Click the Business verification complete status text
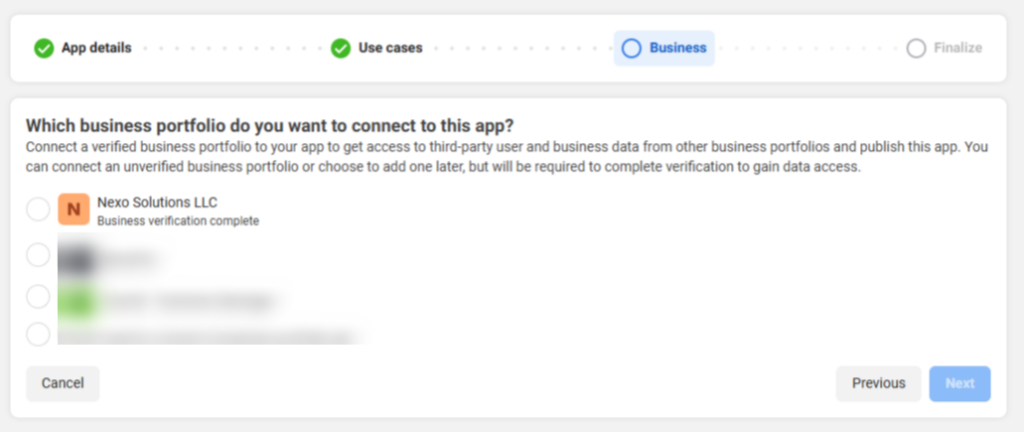 tap(178, 221)
